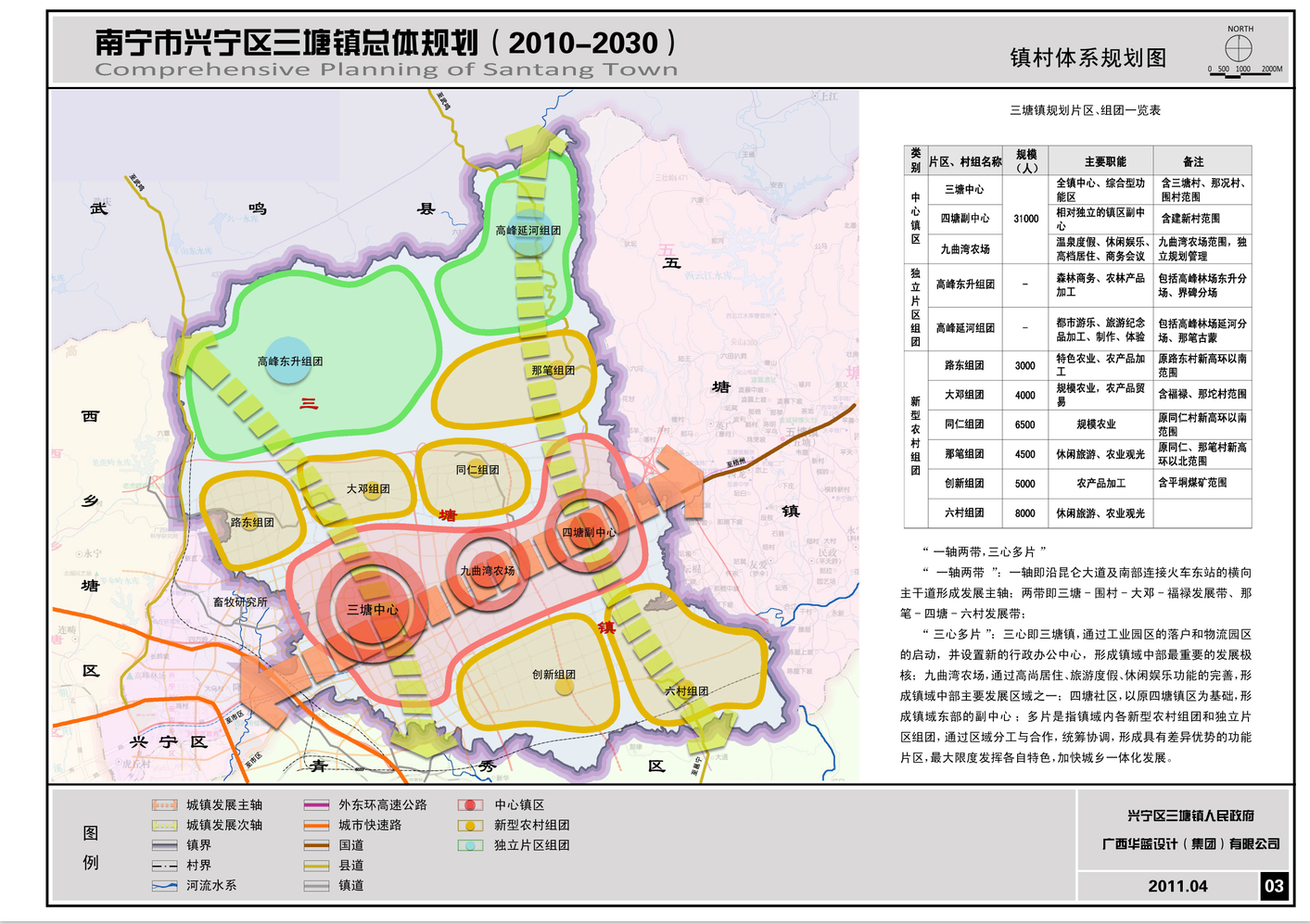Click the 31000 population cell

coord(1026,219)
